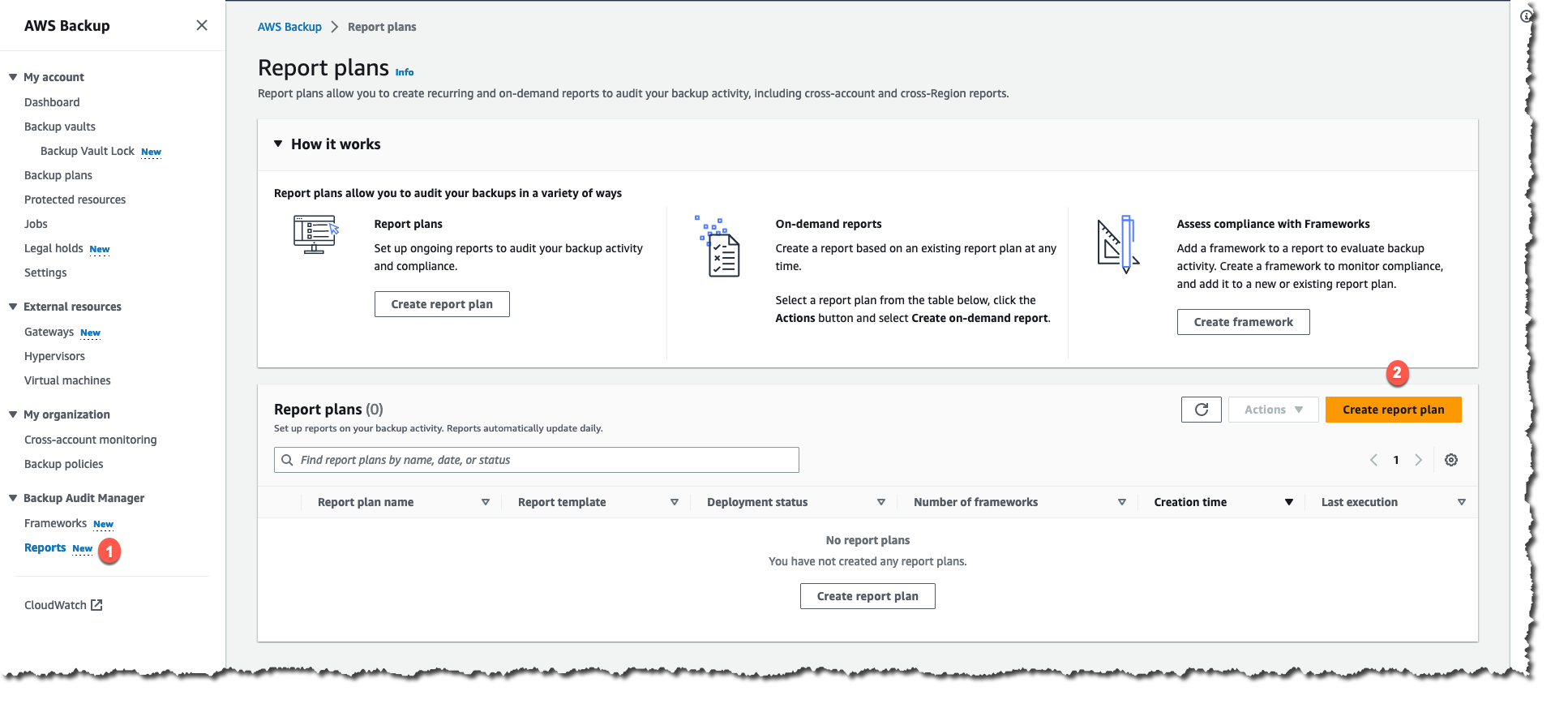Click the CloudWatch external link icon
This screenshot has height=704, width=1568.
pos(96,605)
